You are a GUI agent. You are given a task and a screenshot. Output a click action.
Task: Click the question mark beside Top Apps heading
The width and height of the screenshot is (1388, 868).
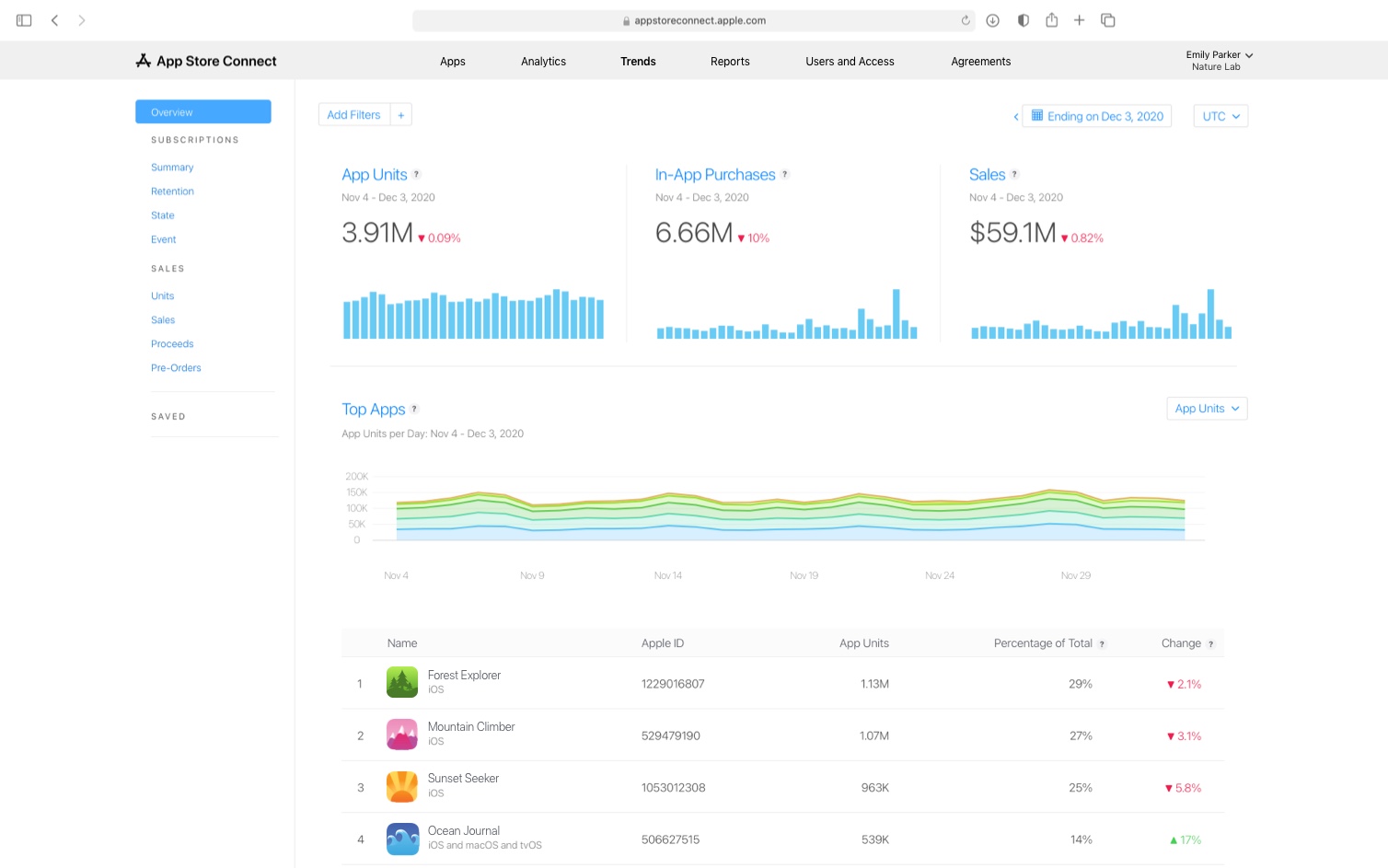414,409
